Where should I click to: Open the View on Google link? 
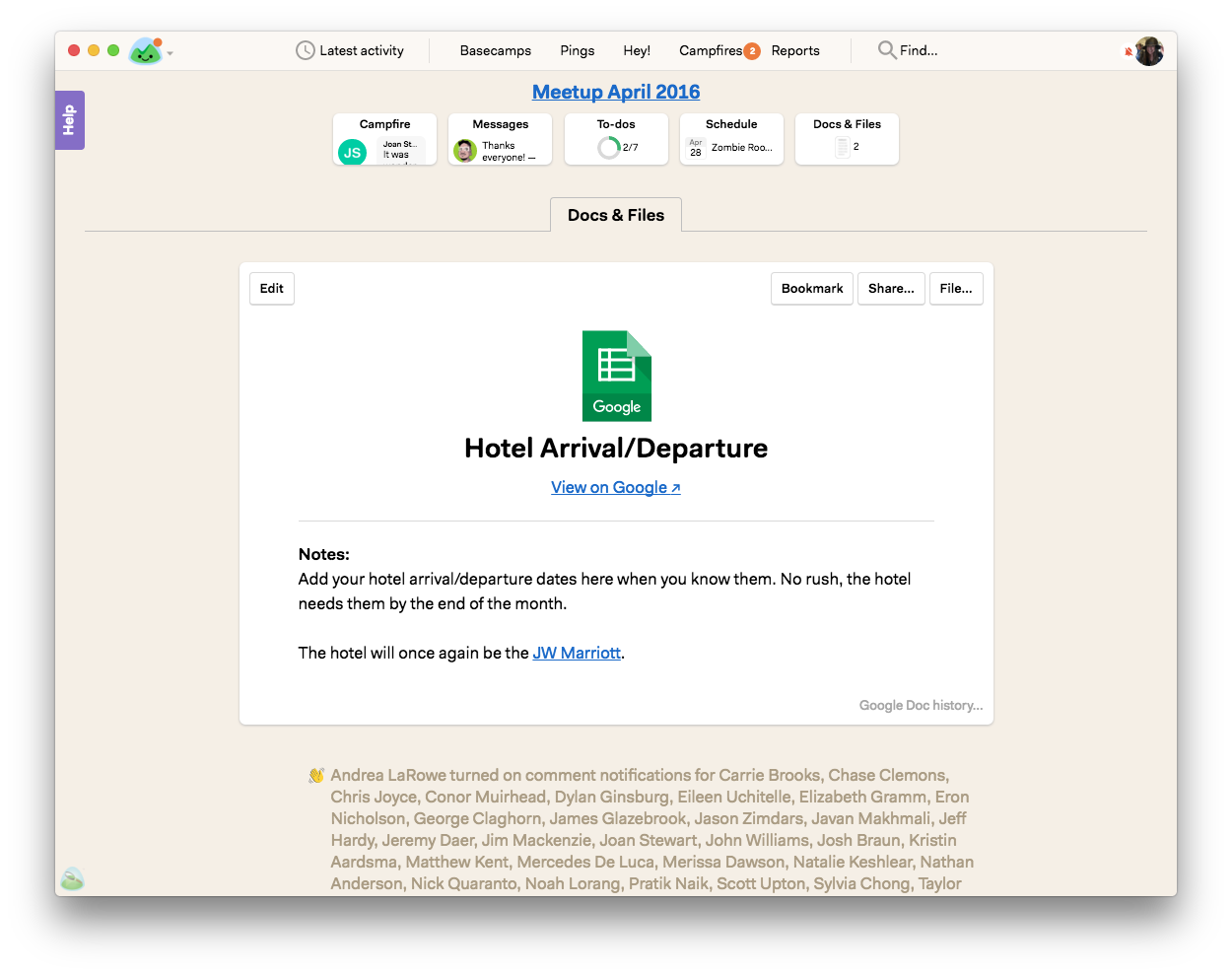point(616,487)
